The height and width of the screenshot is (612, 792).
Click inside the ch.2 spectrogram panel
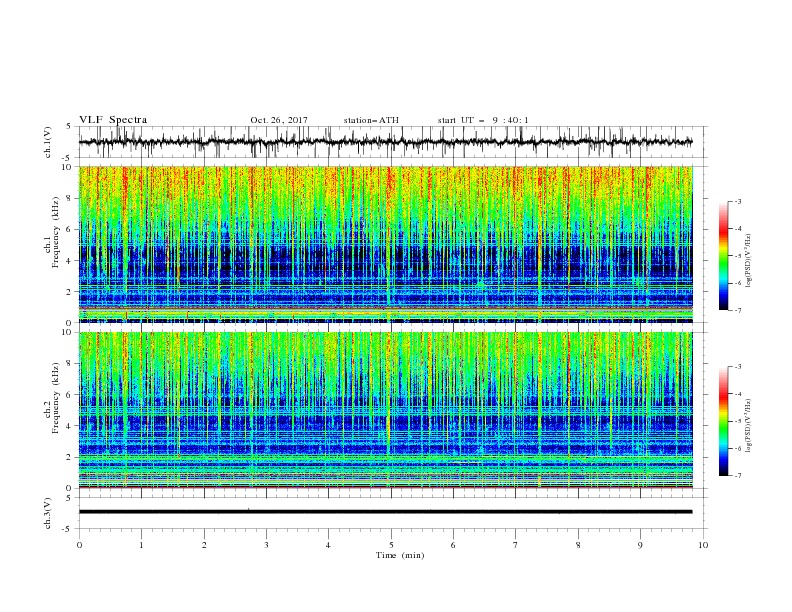pyautogui.click(x=386, y=410)
